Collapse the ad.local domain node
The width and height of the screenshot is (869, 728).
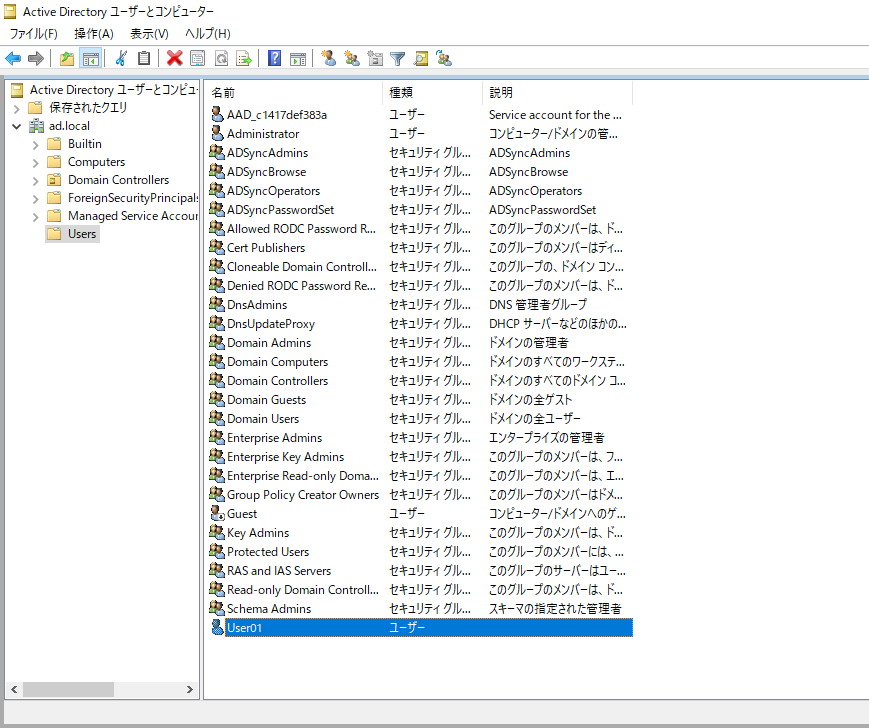17,126
